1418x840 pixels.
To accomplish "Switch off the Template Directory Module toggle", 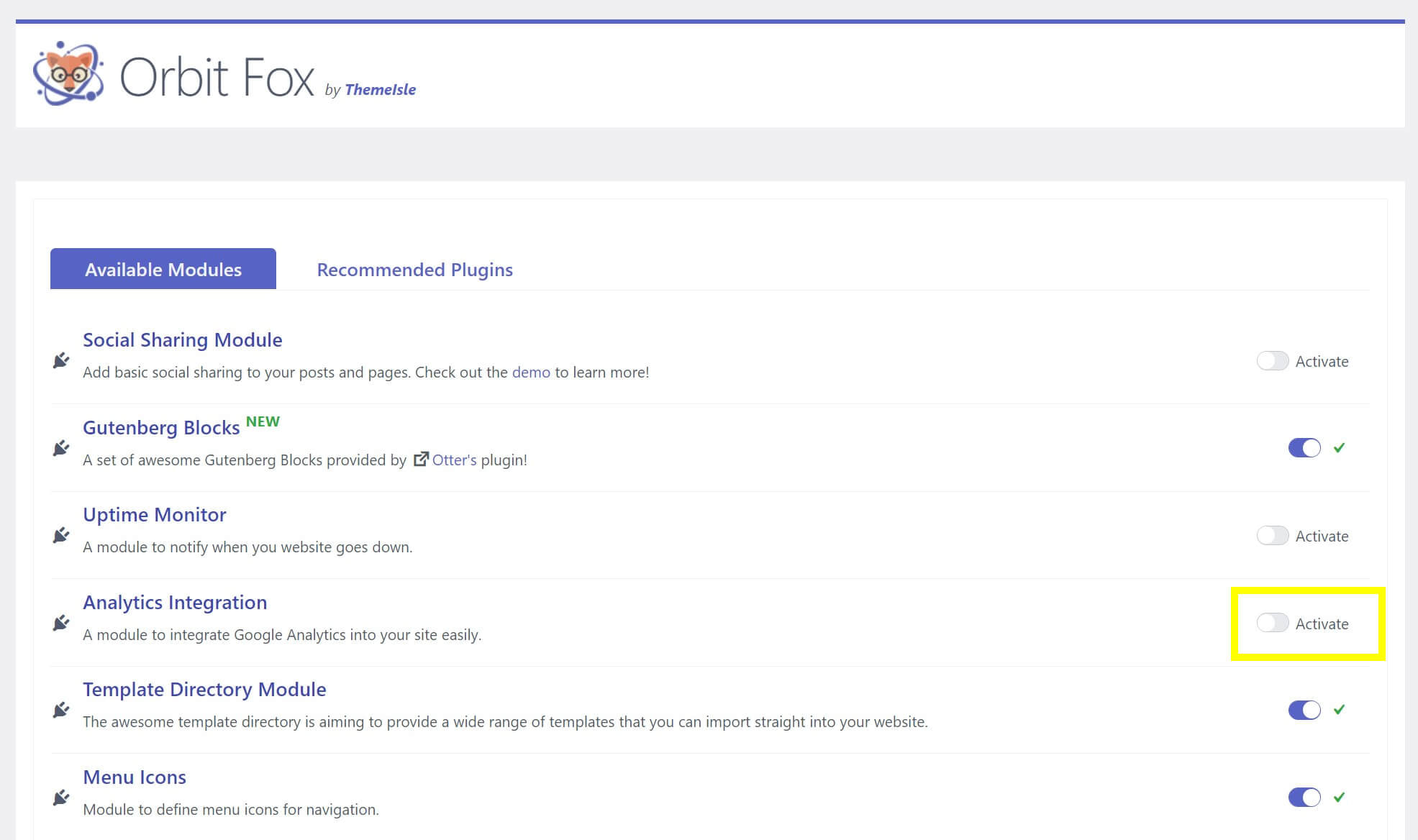I will 1304,710.
